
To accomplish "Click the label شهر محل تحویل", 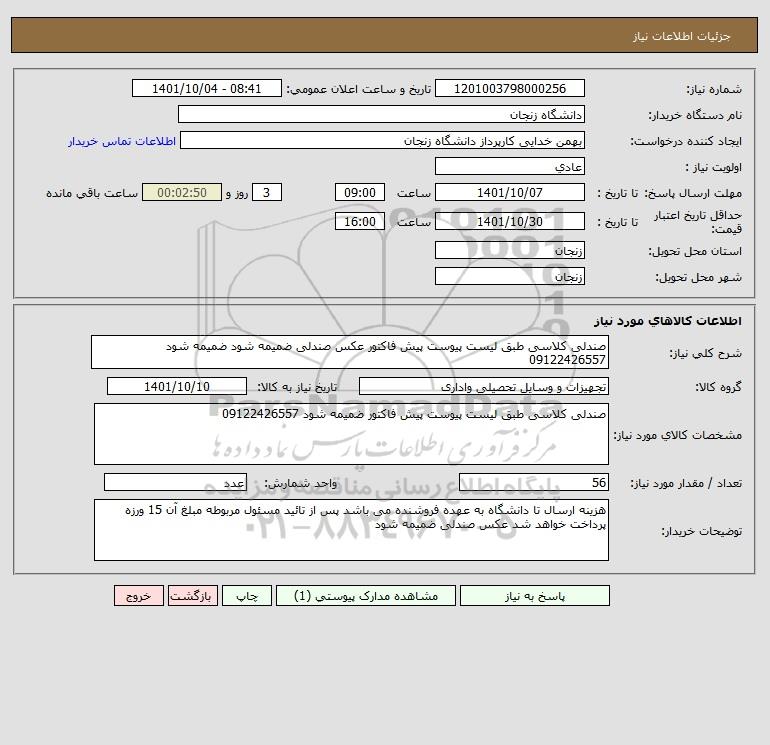I will [699, 277].
